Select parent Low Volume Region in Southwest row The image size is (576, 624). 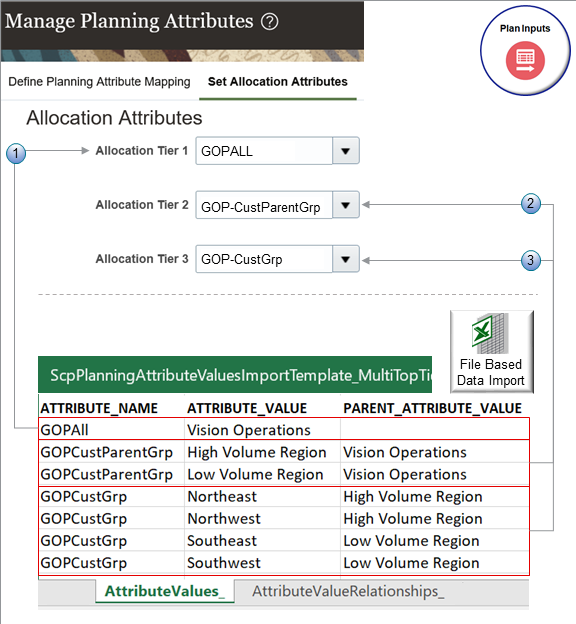click(435, 563)
